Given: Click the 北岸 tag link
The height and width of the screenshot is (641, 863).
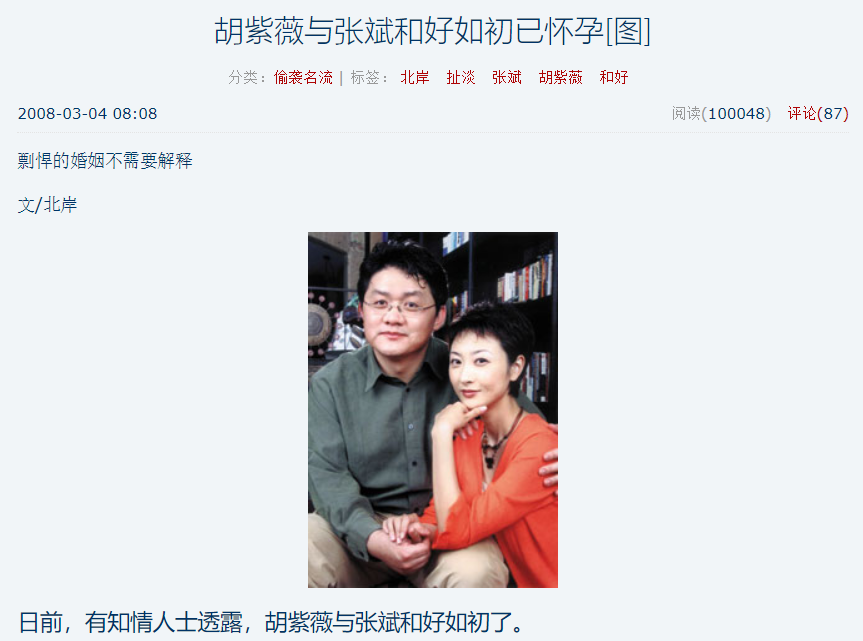Looking at the screenshot, I should coord(414,77).
